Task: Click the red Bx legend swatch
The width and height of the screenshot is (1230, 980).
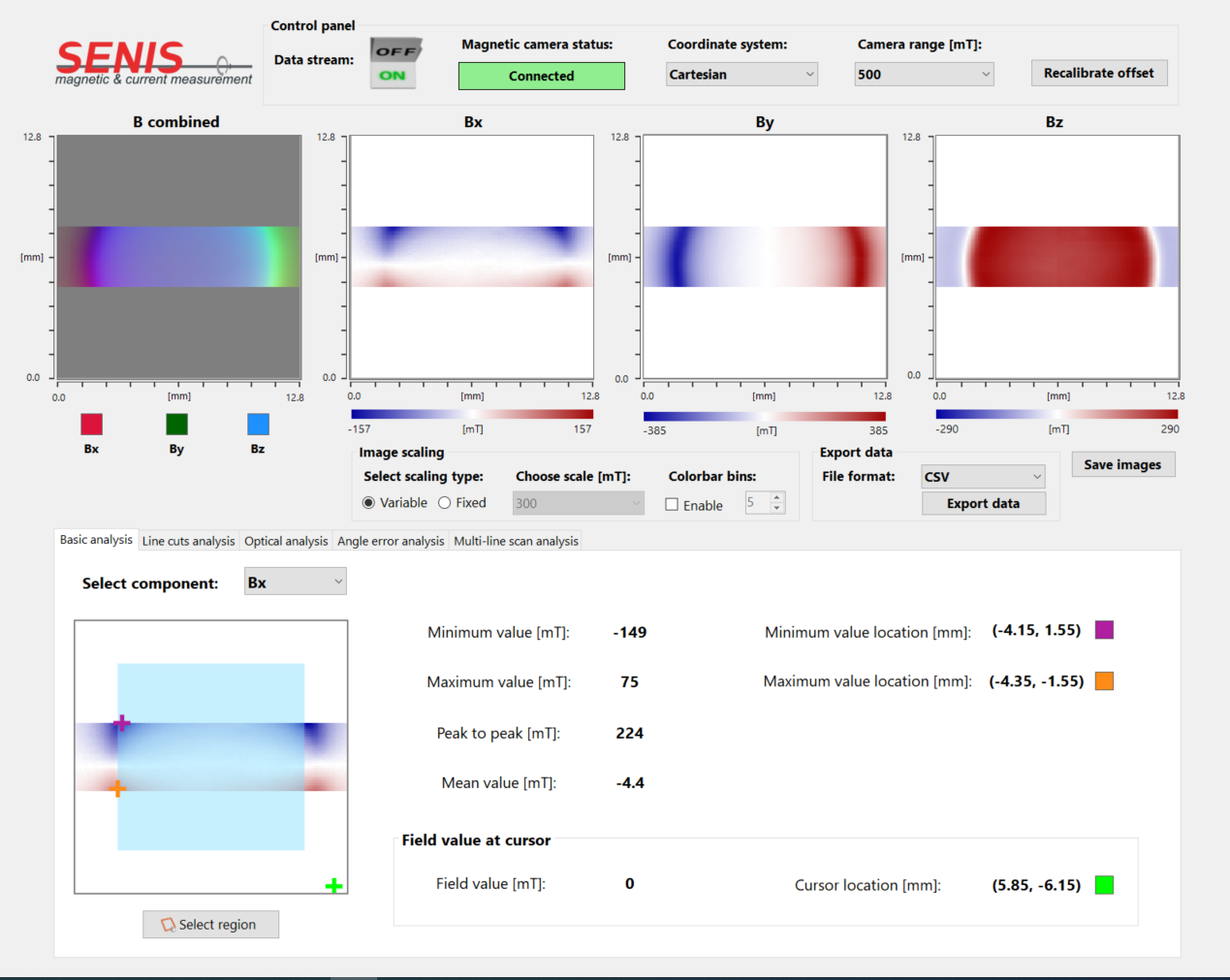Action: (91, 425)
